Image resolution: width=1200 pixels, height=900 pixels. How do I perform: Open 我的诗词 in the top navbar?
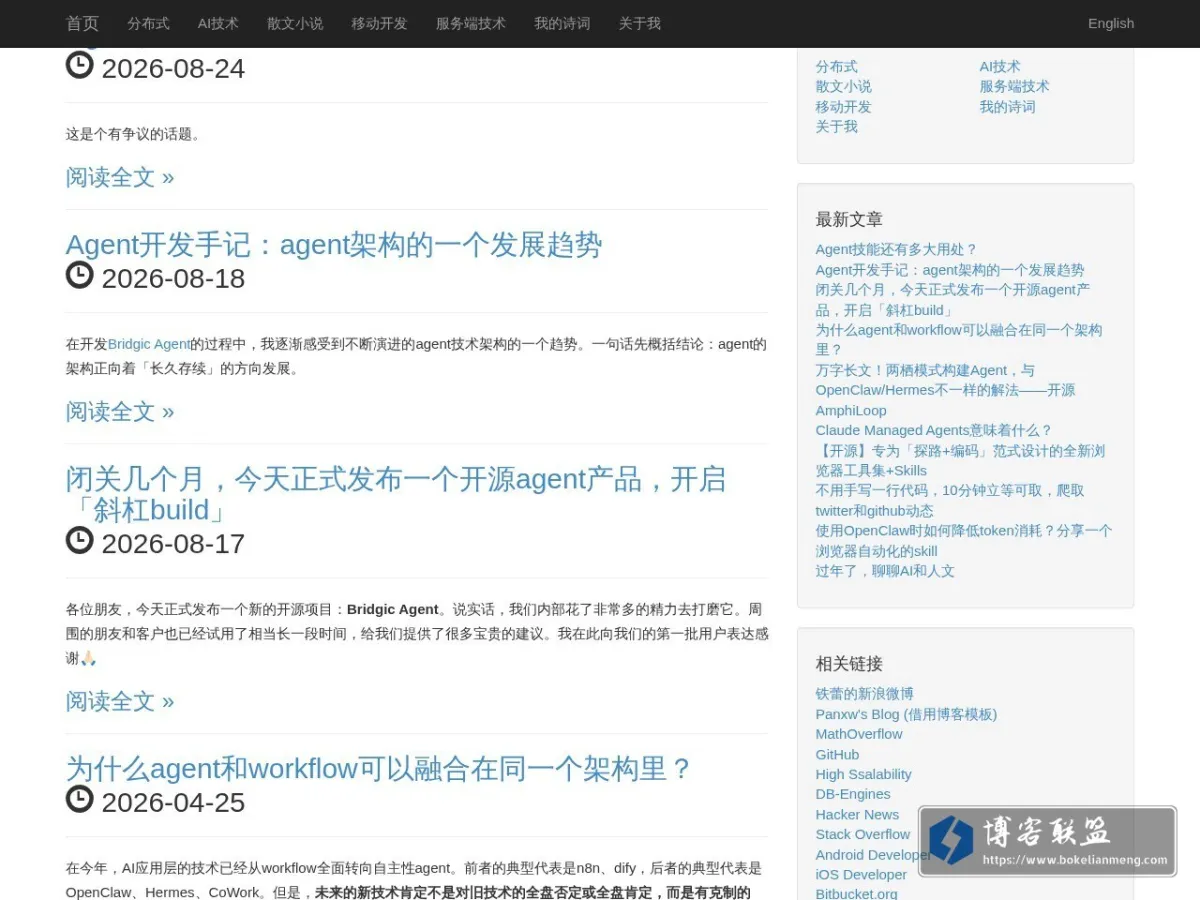click(562, 23)
